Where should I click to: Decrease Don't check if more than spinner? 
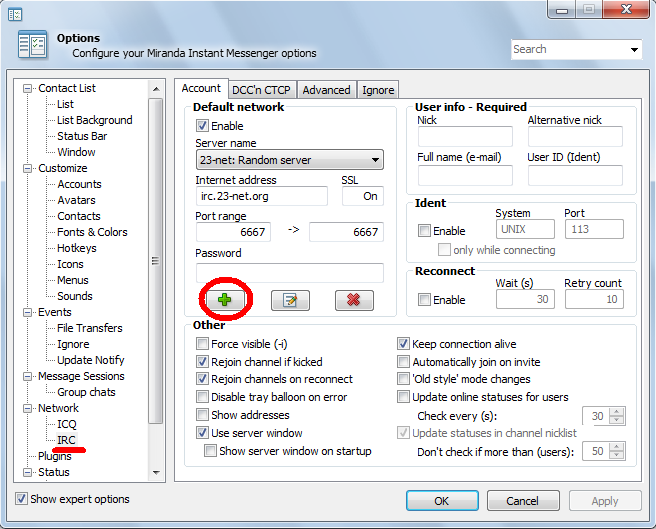point(617,455)
